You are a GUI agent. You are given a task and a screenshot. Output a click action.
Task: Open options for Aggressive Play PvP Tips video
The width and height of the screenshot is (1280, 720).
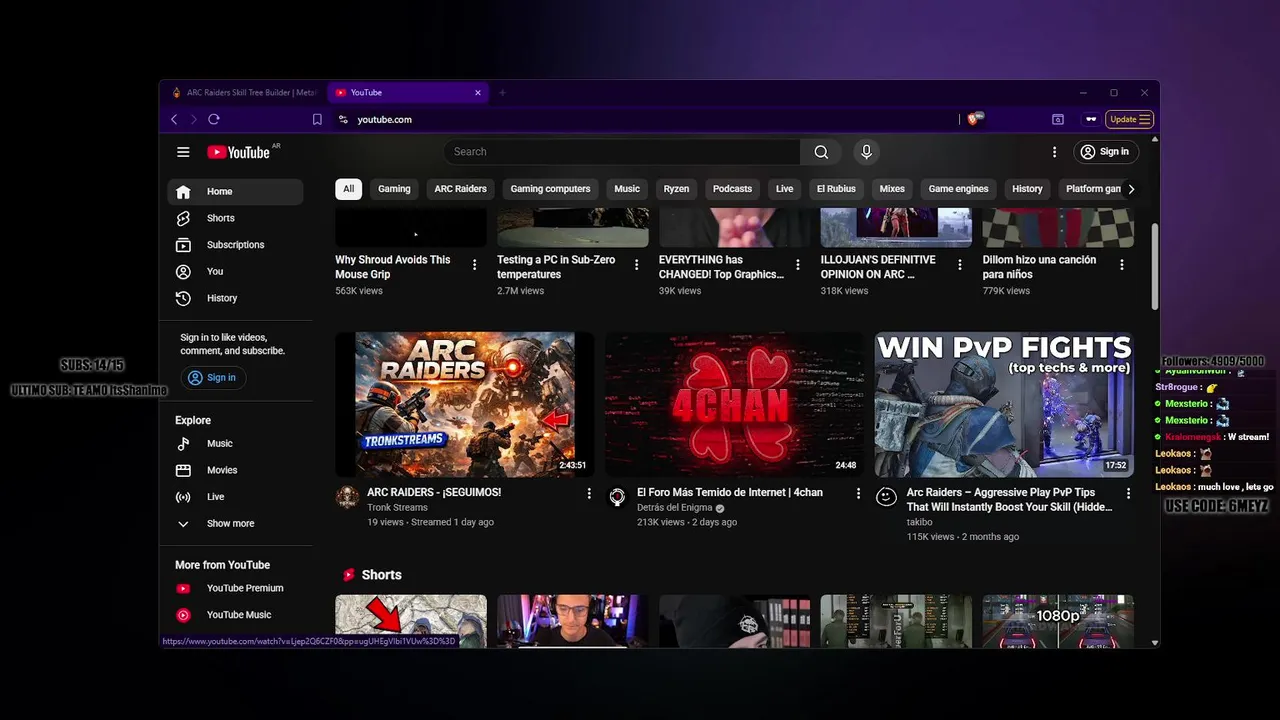click(1128, 494)
